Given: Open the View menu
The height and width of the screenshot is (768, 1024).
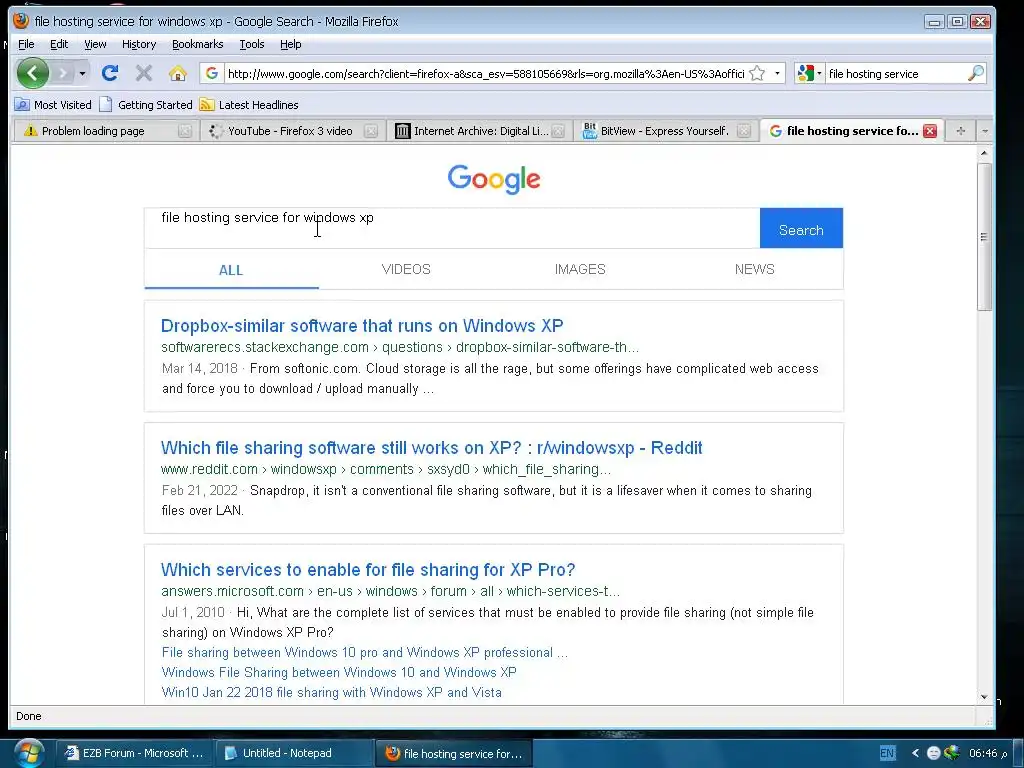Looking at the screenshot, I should tap(95, 44).
